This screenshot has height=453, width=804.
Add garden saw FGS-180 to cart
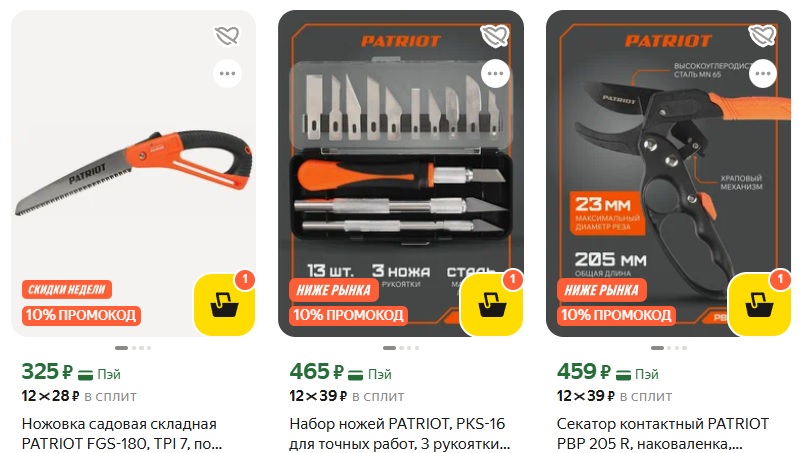[x=225, y=305]
